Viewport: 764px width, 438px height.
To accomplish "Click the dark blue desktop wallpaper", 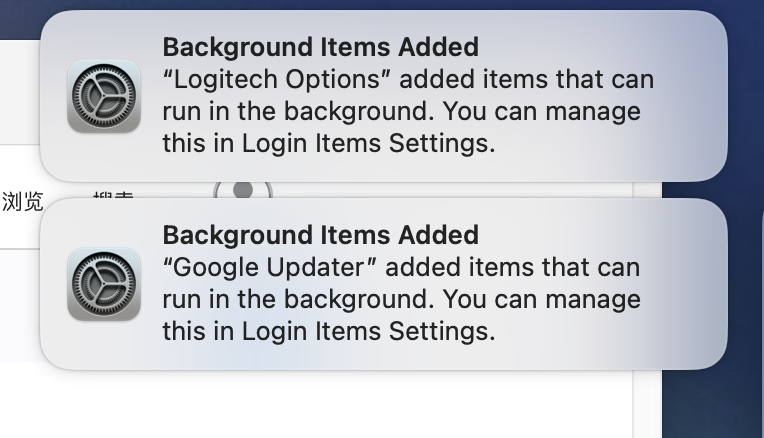I will (712, 400).
